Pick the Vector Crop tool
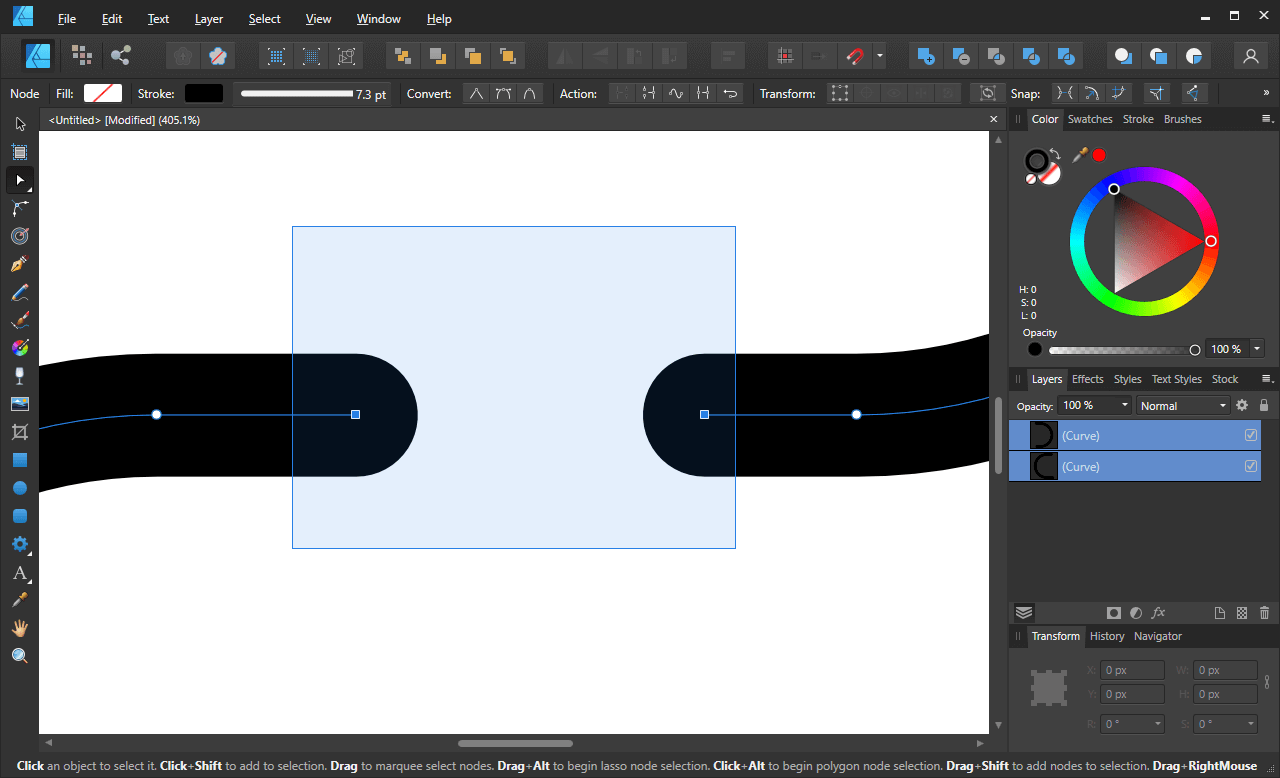 click(x=20, y=431)
